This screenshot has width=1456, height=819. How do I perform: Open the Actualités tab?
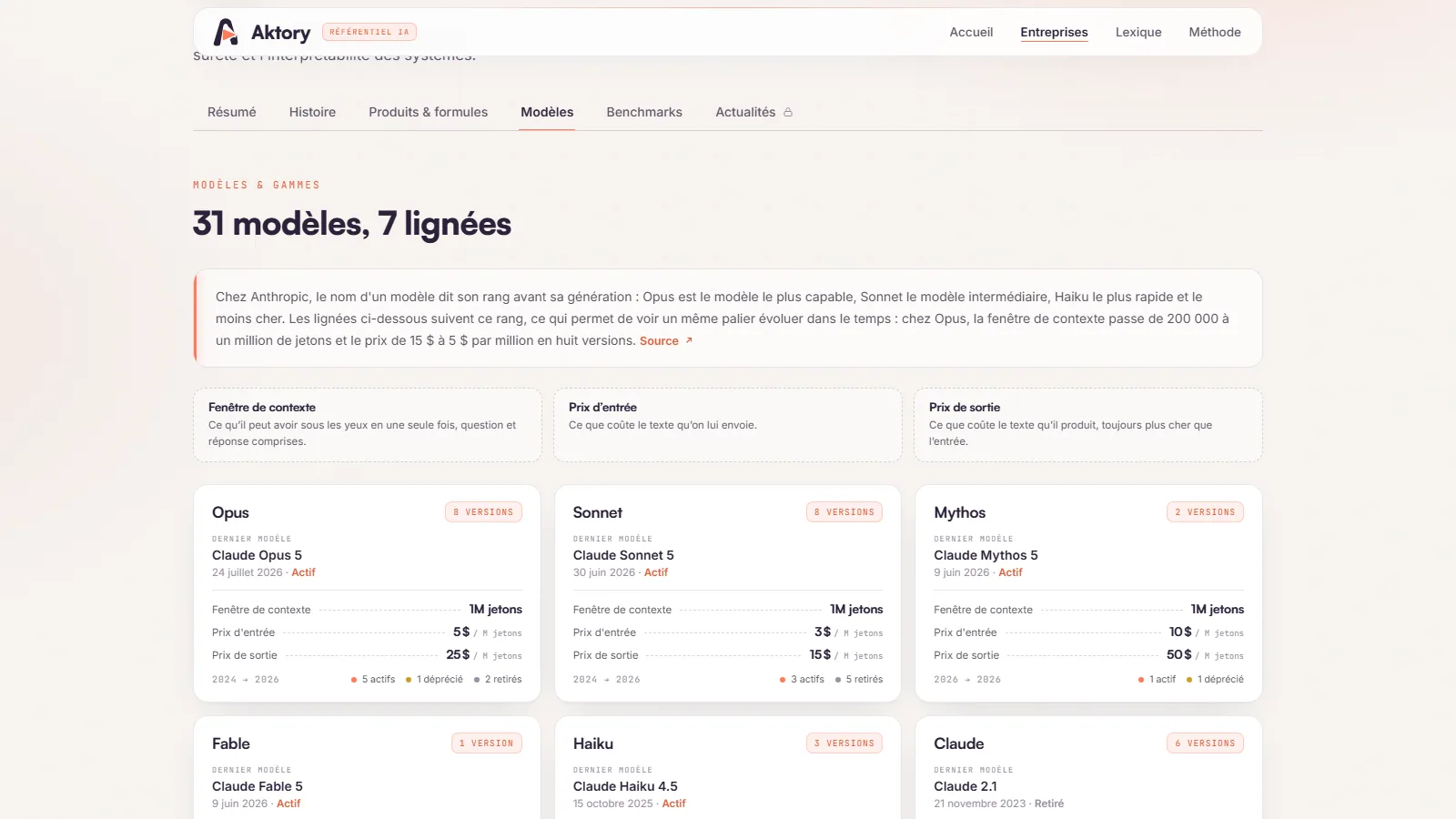tap(745, 112)
